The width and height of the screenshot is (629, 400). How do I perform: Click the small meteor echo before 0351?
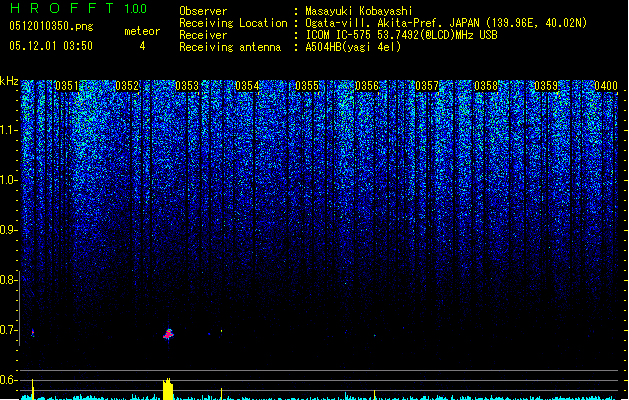pos(32,333)
